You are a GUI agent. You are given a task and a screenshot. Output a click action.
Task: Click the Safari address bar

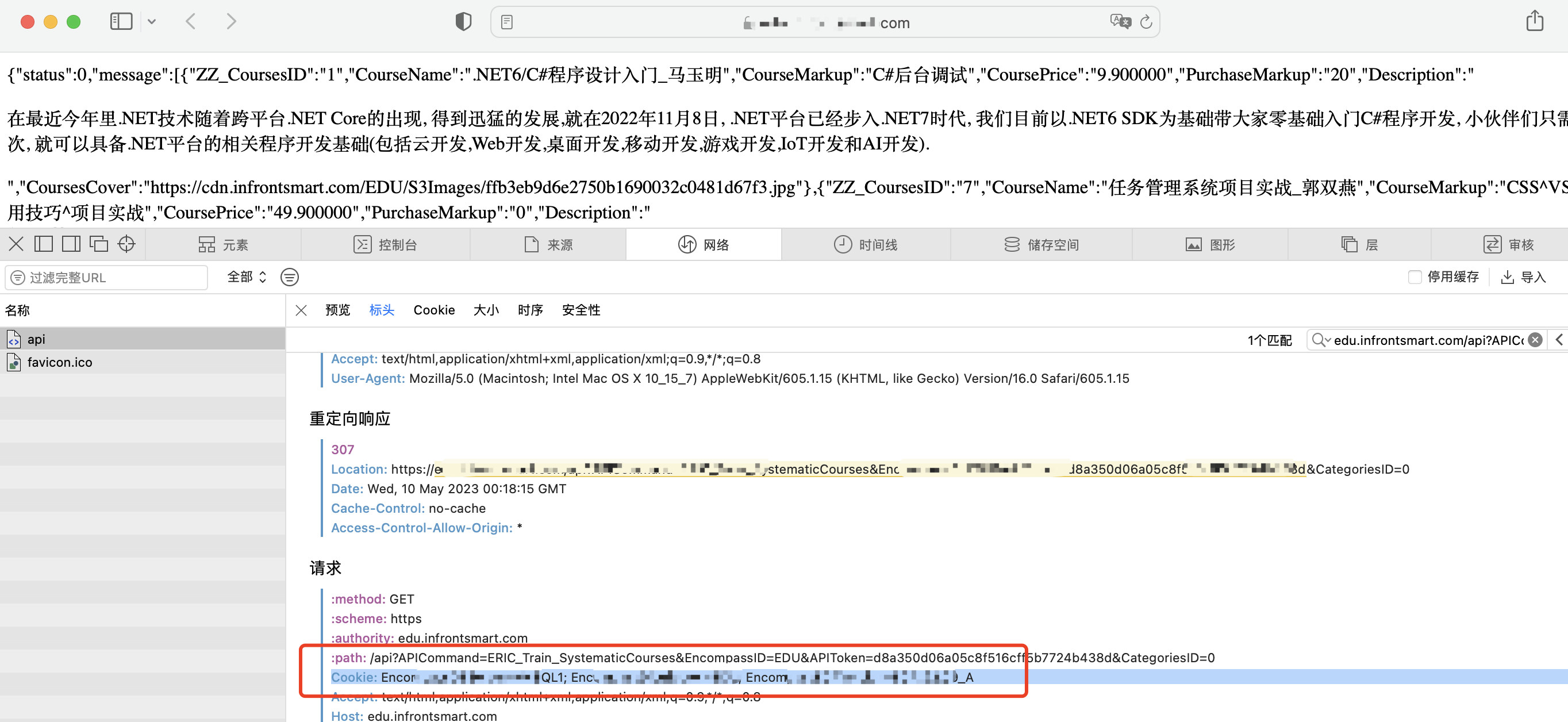[825, 22]
